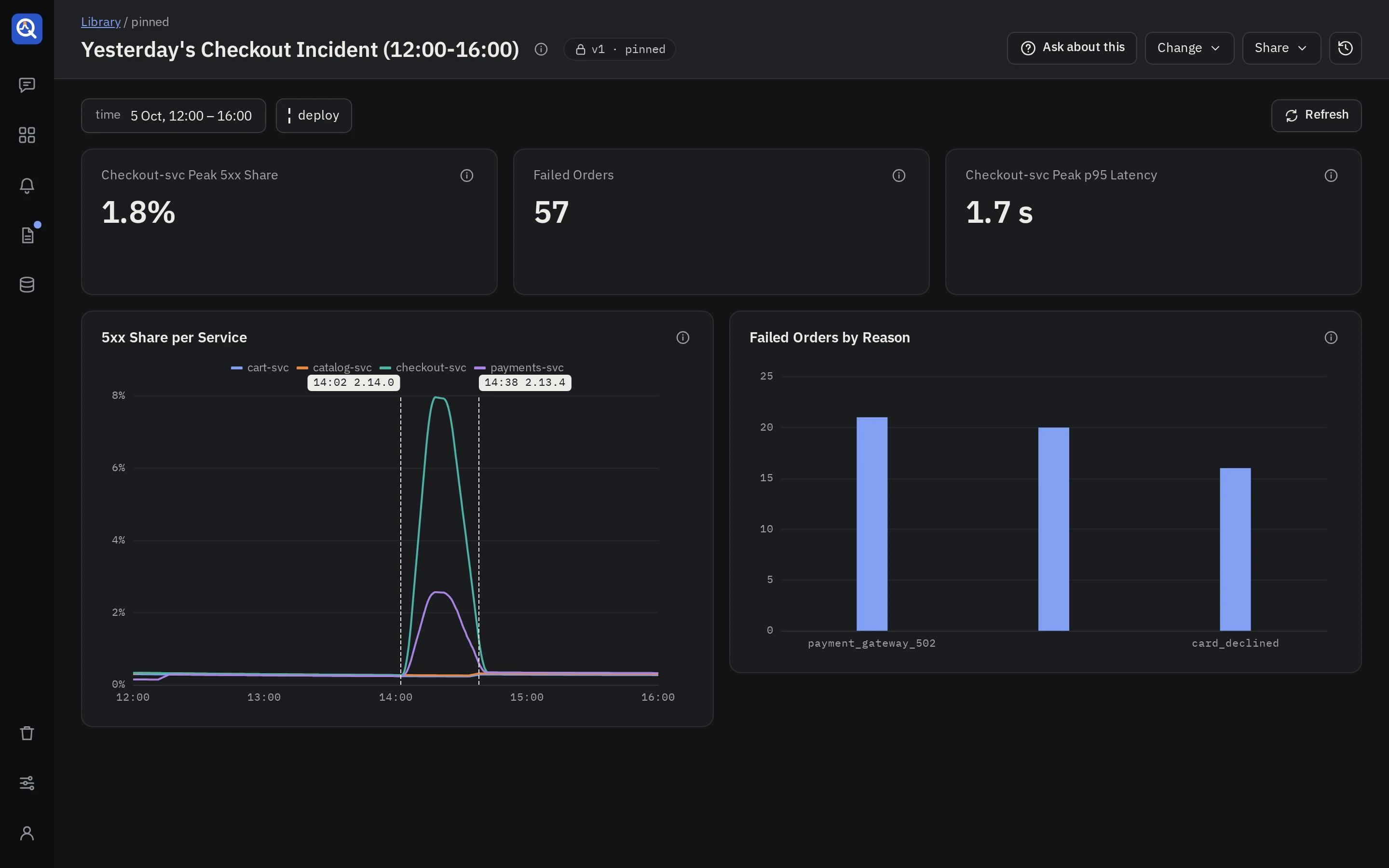Click the Ask about this button
1389x868 pixels.
point(1072,48)
